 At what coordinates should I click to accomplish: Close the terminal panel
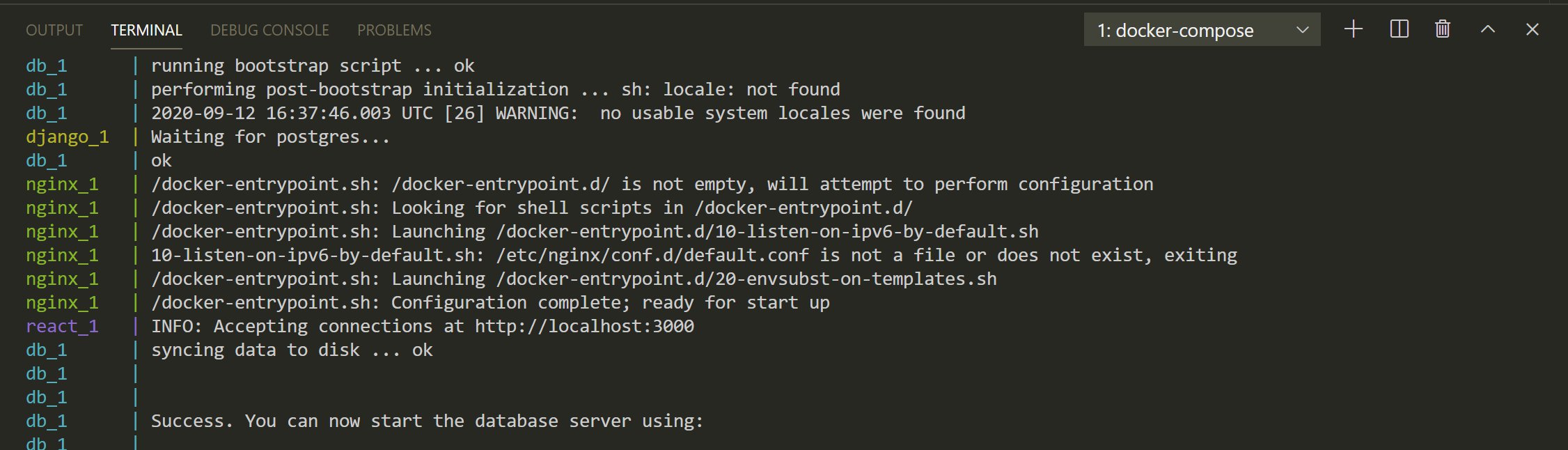point(1532,29)
